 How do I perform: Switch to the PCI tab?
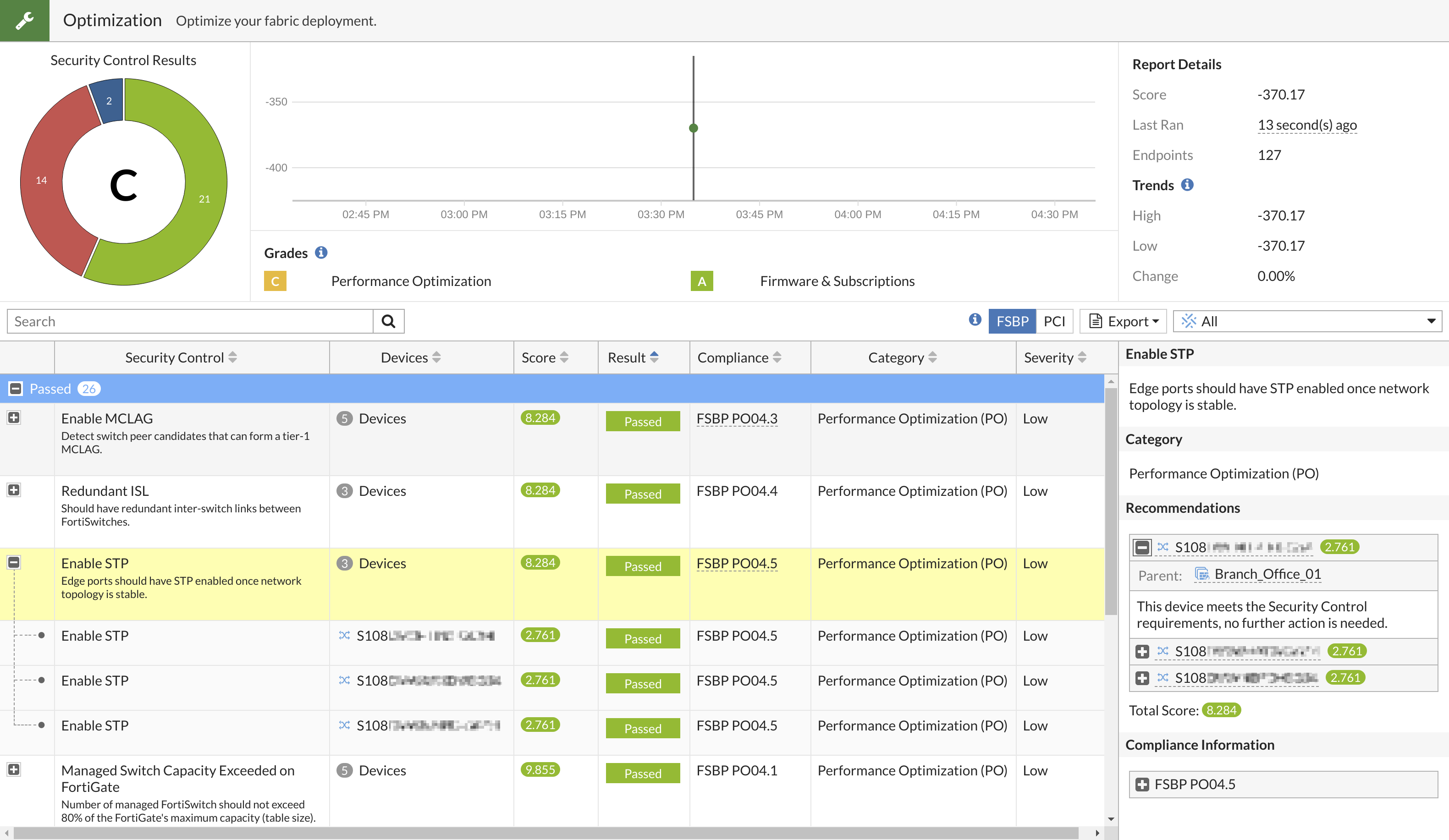point(1054,321)
